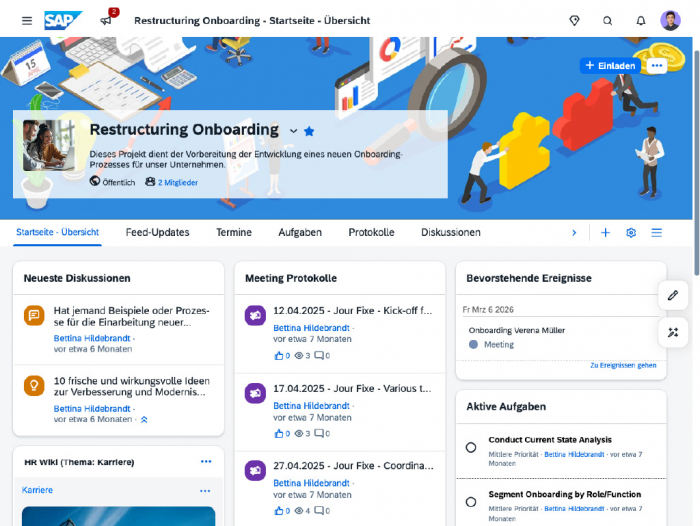The width and height of the screenshot is (700, 526).
Task: Mark 'Conduct Current State Analysis' task complete
Action: point(471,447)
